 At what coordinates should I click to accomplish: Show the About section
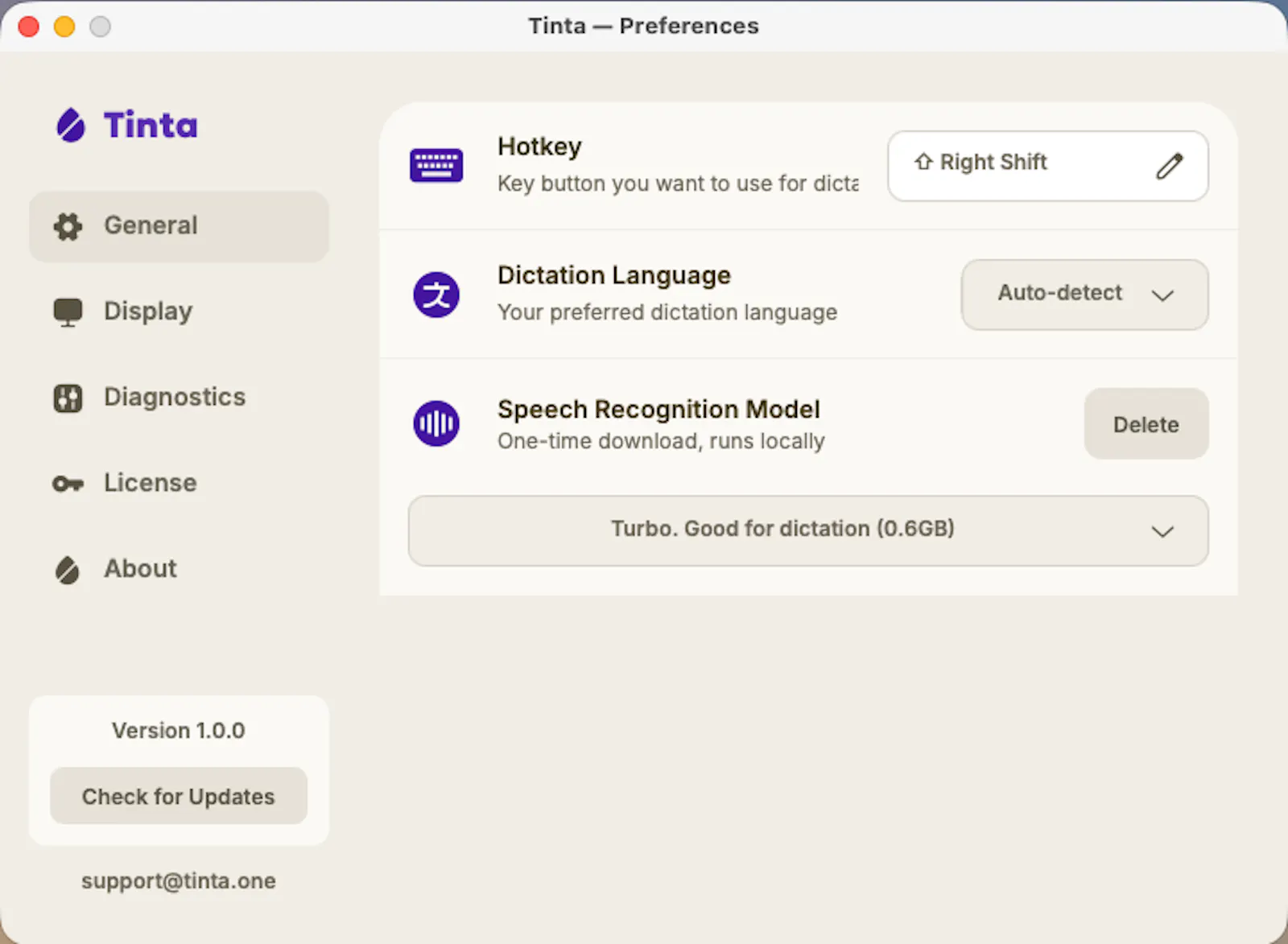click(179, 570)
